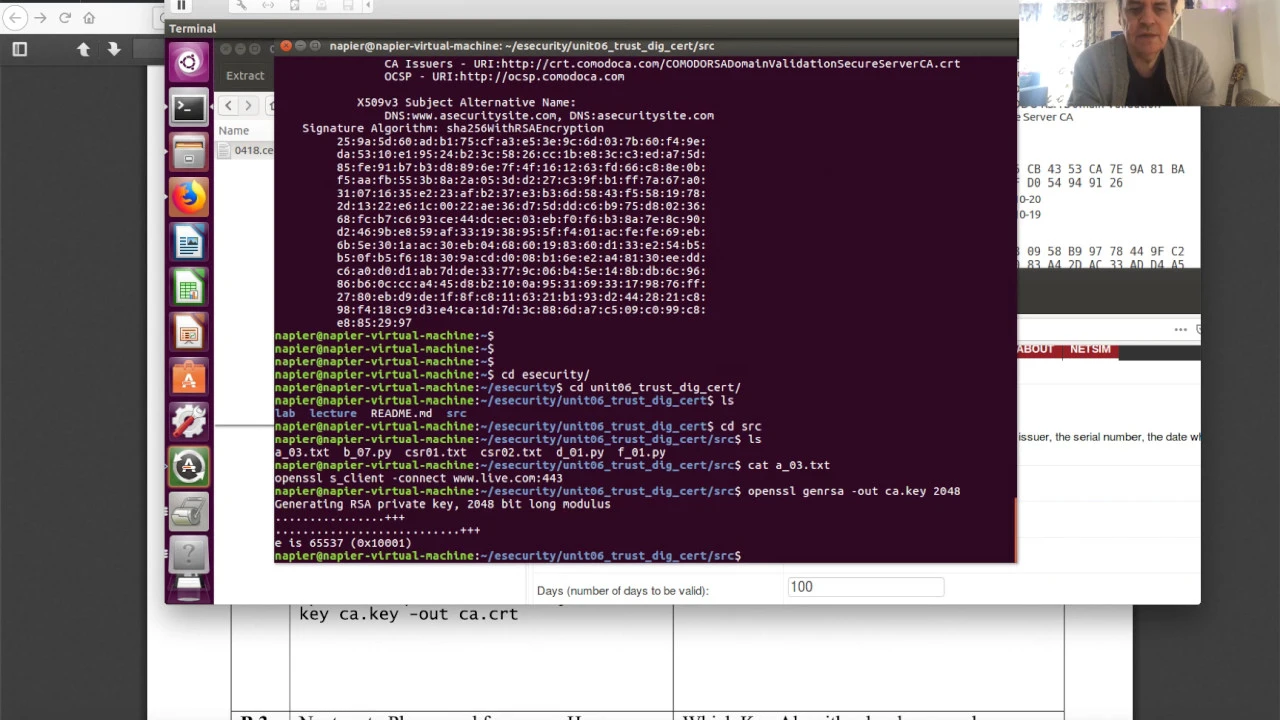Viewport: 1280px width, 720px height.
Task: Toggle the sidebar panel in PDF viewer
Action: (19, 49)
